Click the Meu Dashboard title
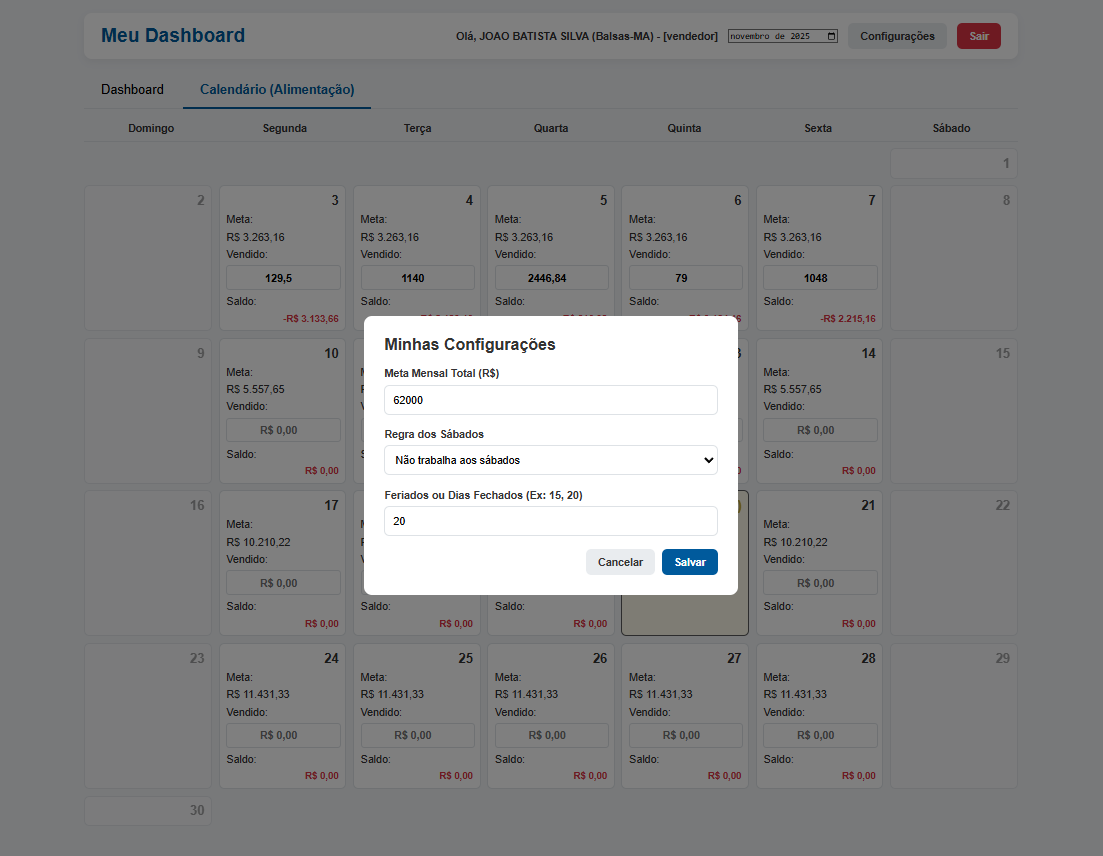The width and height of the screenshot is (1103, 856). coord(173,36)
